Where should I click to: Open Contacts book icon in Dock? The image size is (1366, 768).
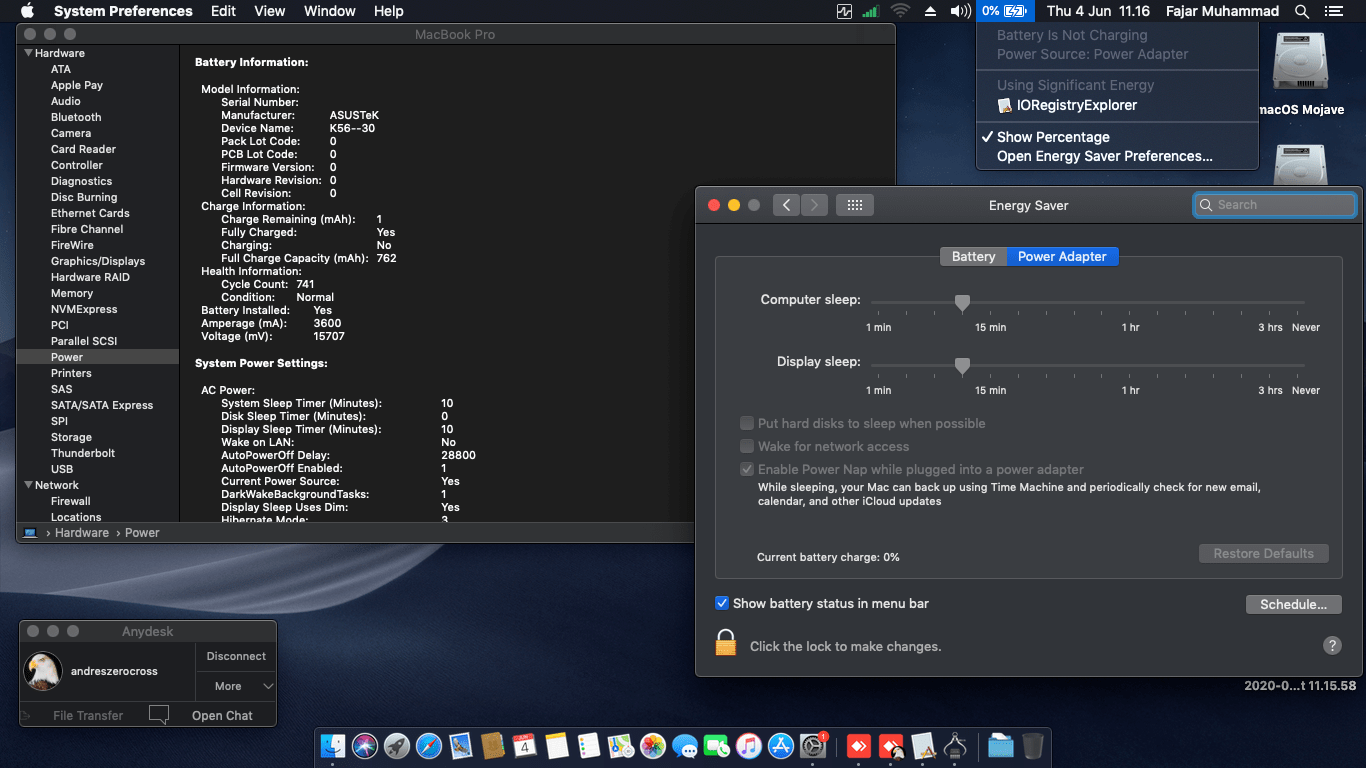tap(492, 746)
